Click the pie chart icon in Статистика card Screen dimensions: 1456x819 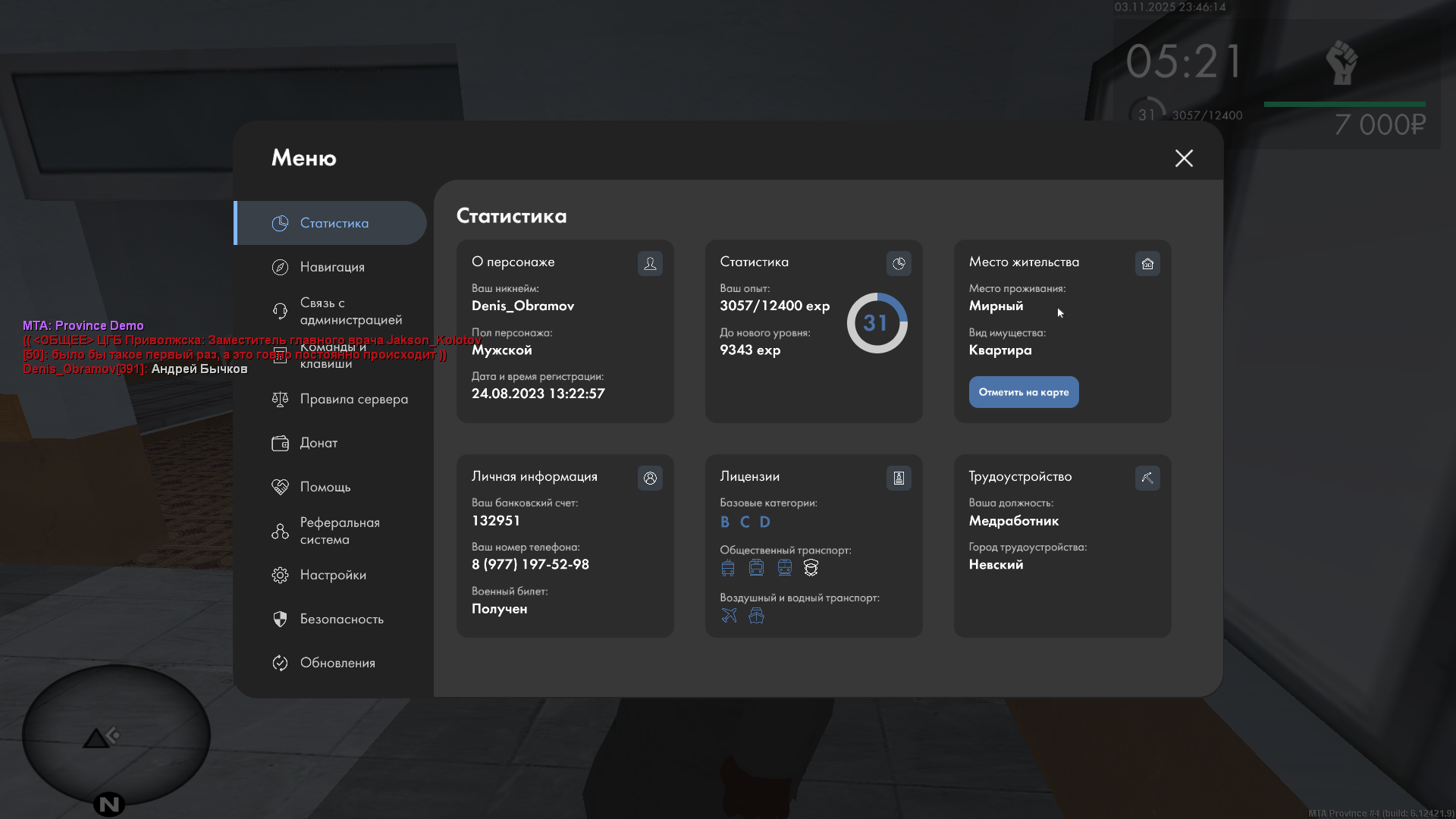point(899,263)
